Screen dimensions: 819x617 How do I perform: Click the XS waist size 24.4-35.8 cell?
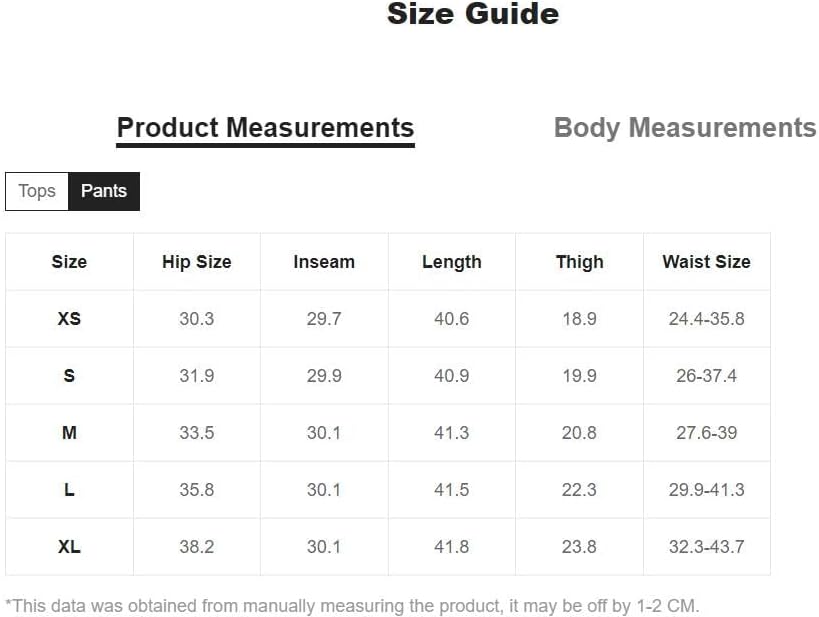point(706,319)
